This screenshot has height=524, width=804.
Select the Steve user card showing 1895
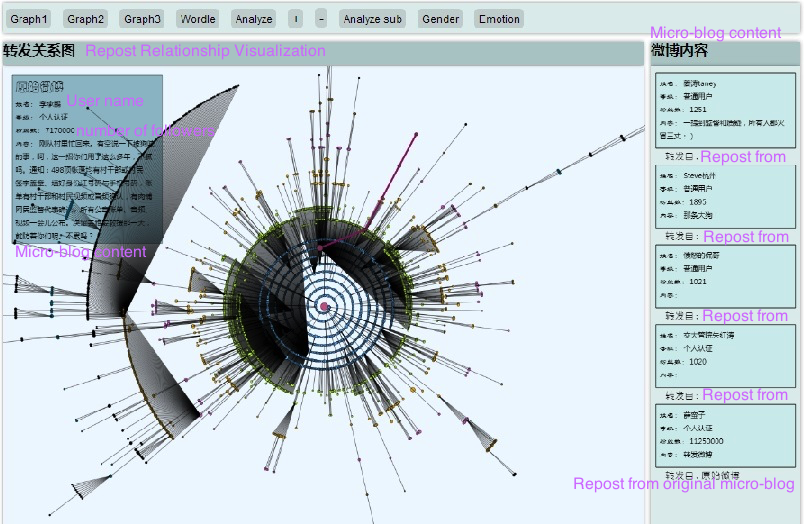click(x=725, y=196)
